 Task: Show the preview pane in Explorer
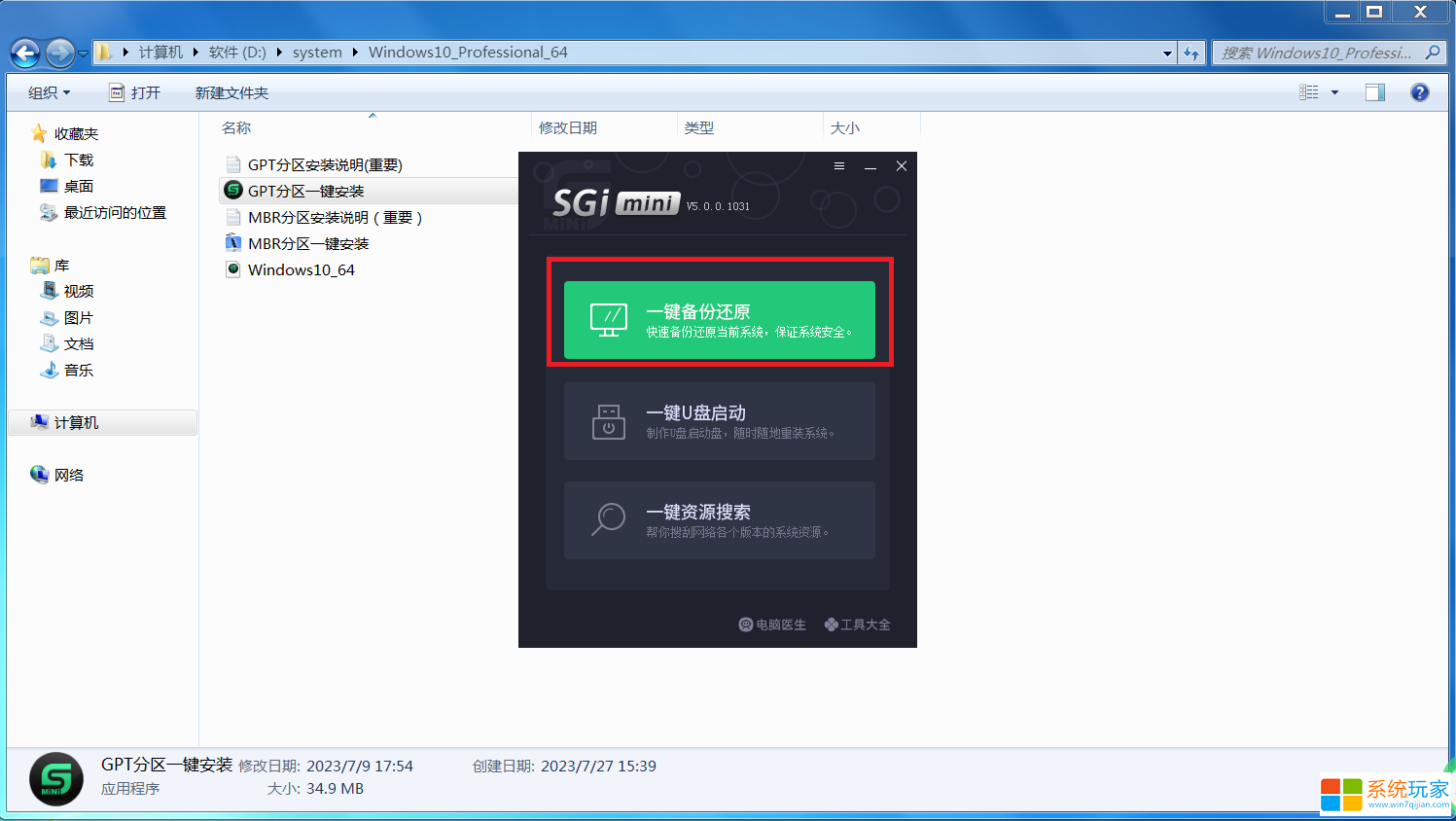[1376, 91]
